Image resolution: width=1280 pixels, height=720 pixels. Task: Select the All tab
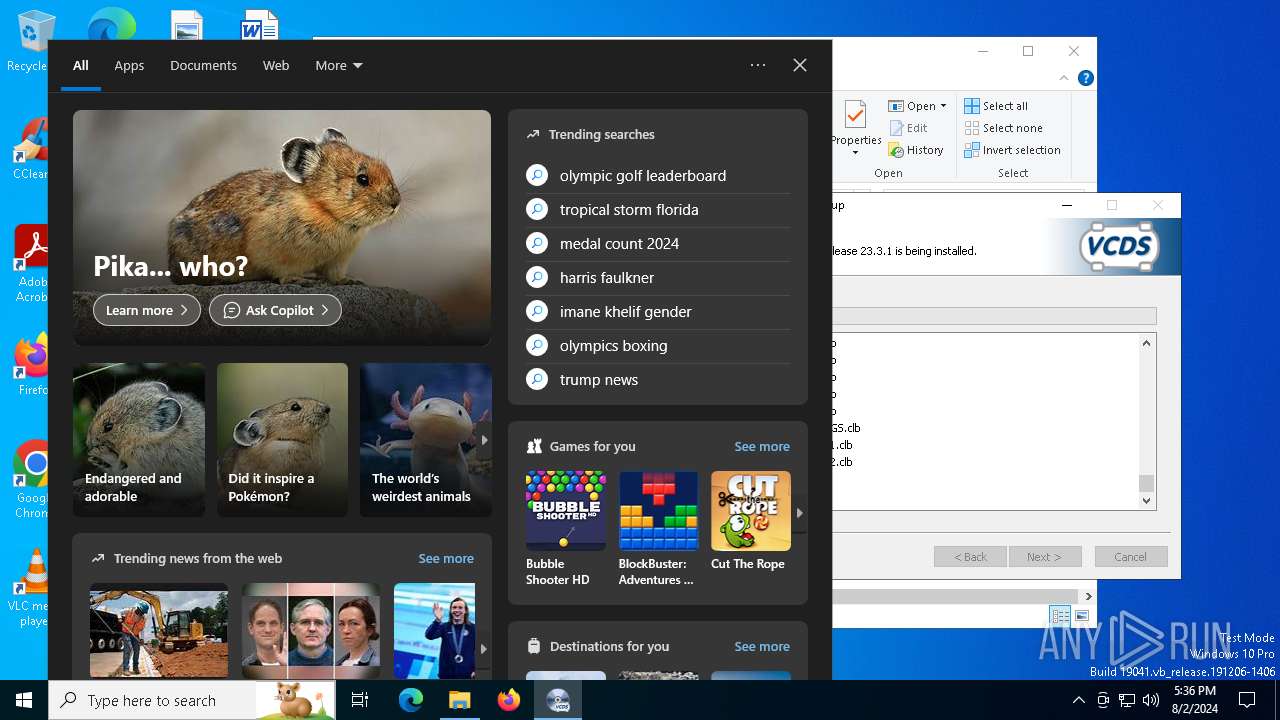(81, 65)
